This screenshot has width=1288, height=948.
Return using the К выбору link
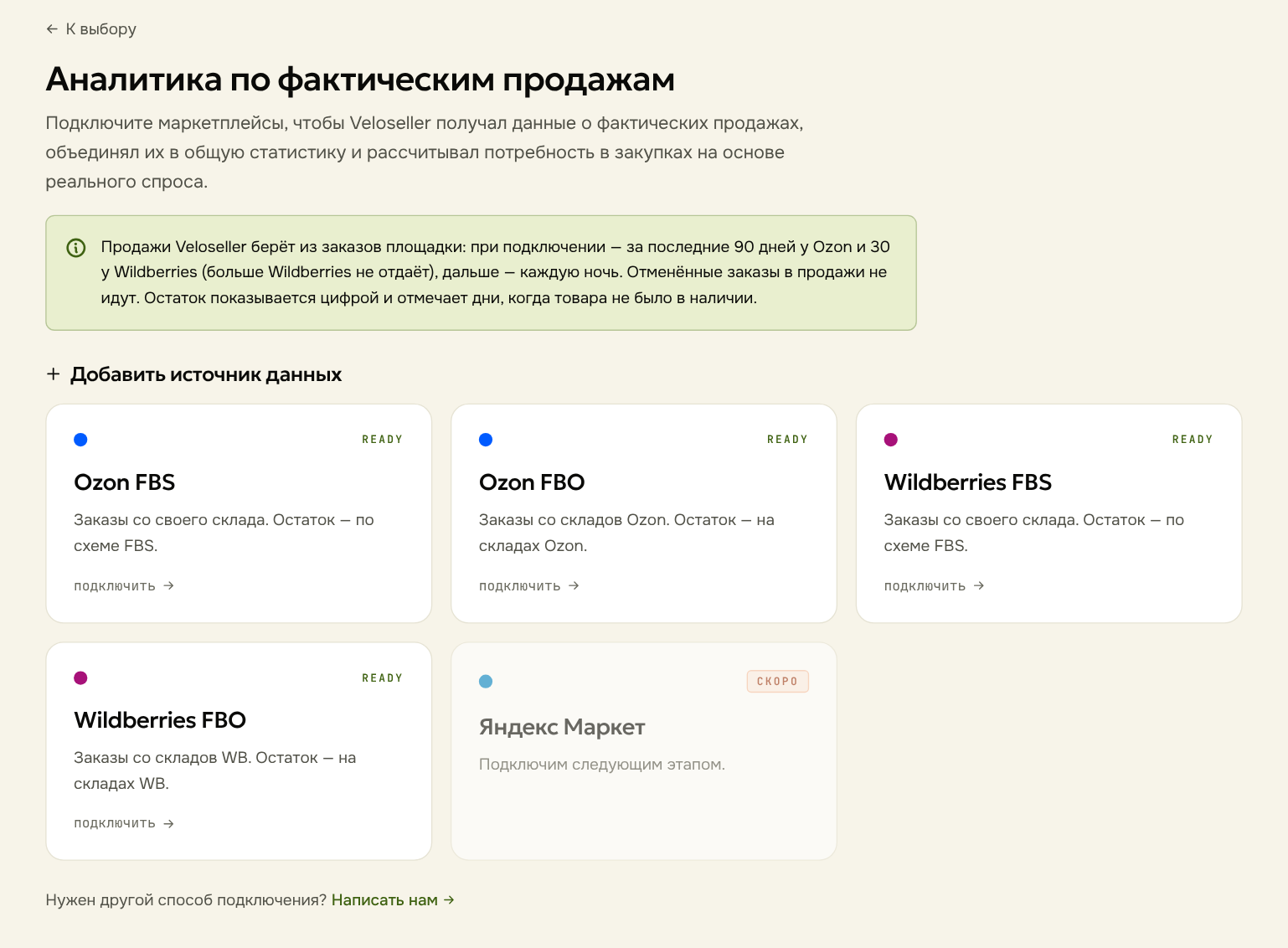click(x=91, y=29)
